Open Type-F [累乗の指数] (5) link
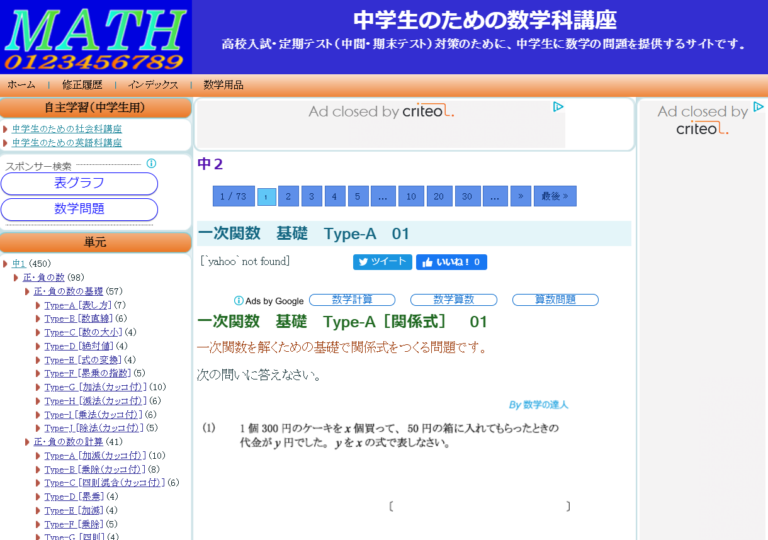Viewport: 768px width, 540px height. (x=88, y=373)
